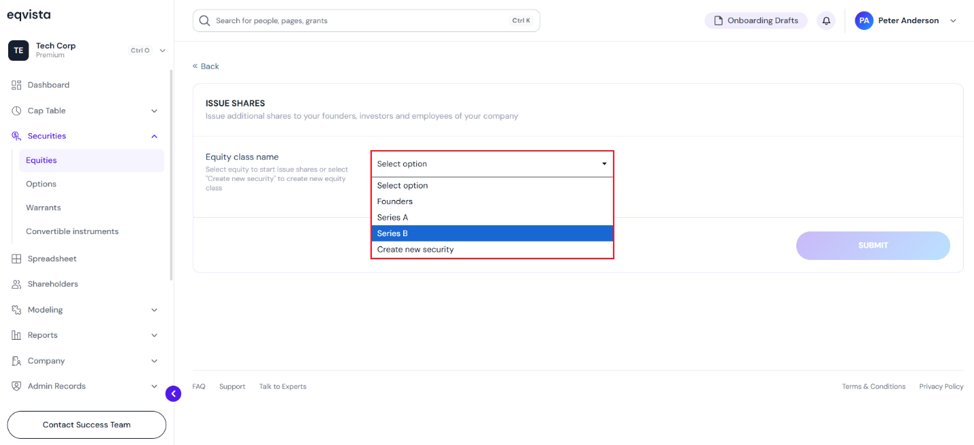974x445 pixels.
Task: Open Onboarding Drafts
Action: (756, 21)
